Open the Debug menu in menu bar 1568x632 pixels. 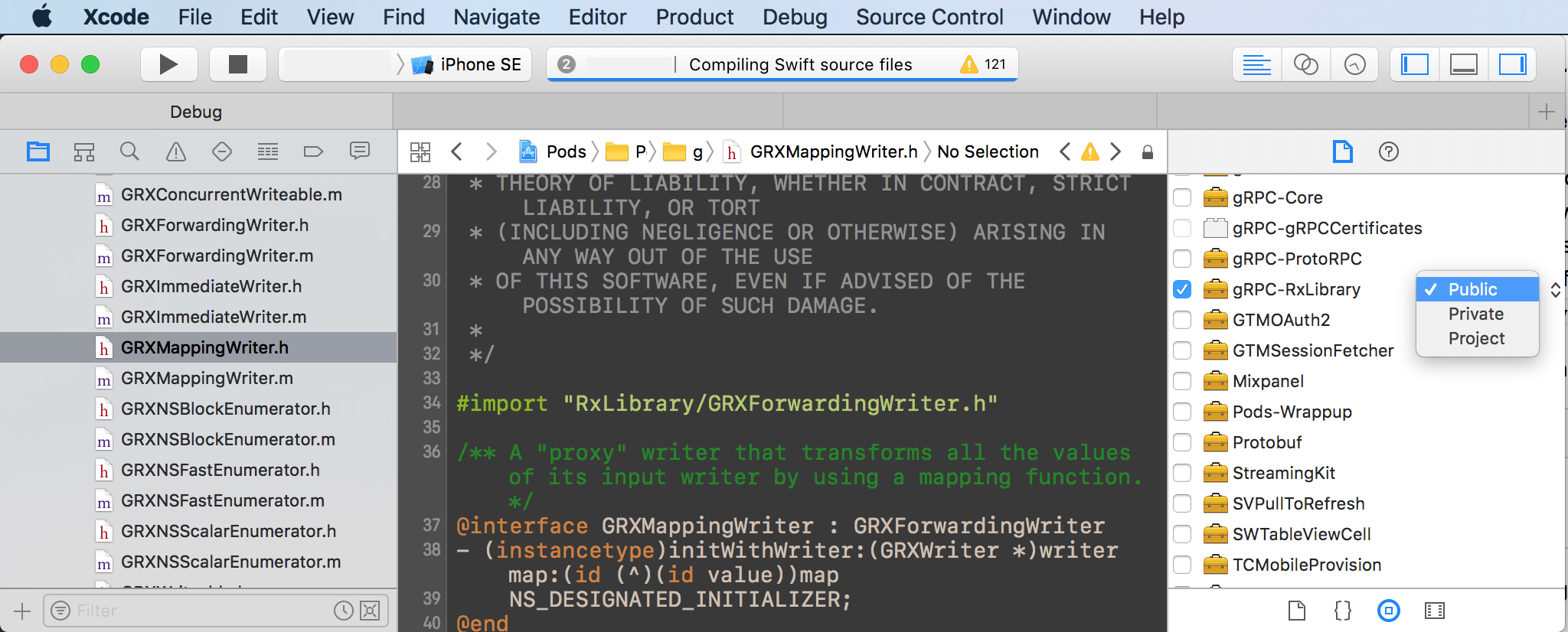[x=795, y=17]
